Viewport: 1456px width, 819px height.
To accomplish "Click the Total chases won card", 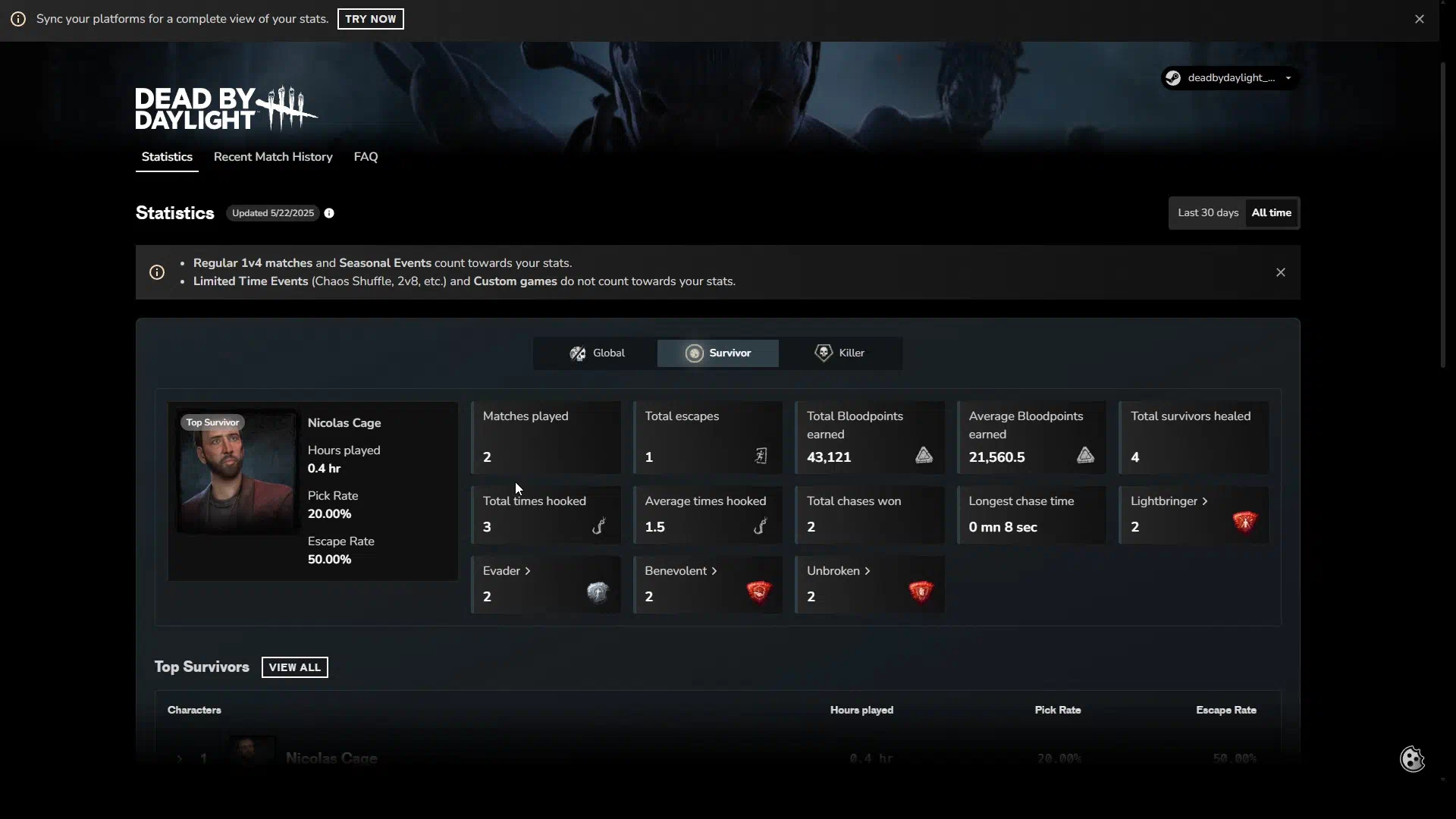I will (x=869, y=515).
